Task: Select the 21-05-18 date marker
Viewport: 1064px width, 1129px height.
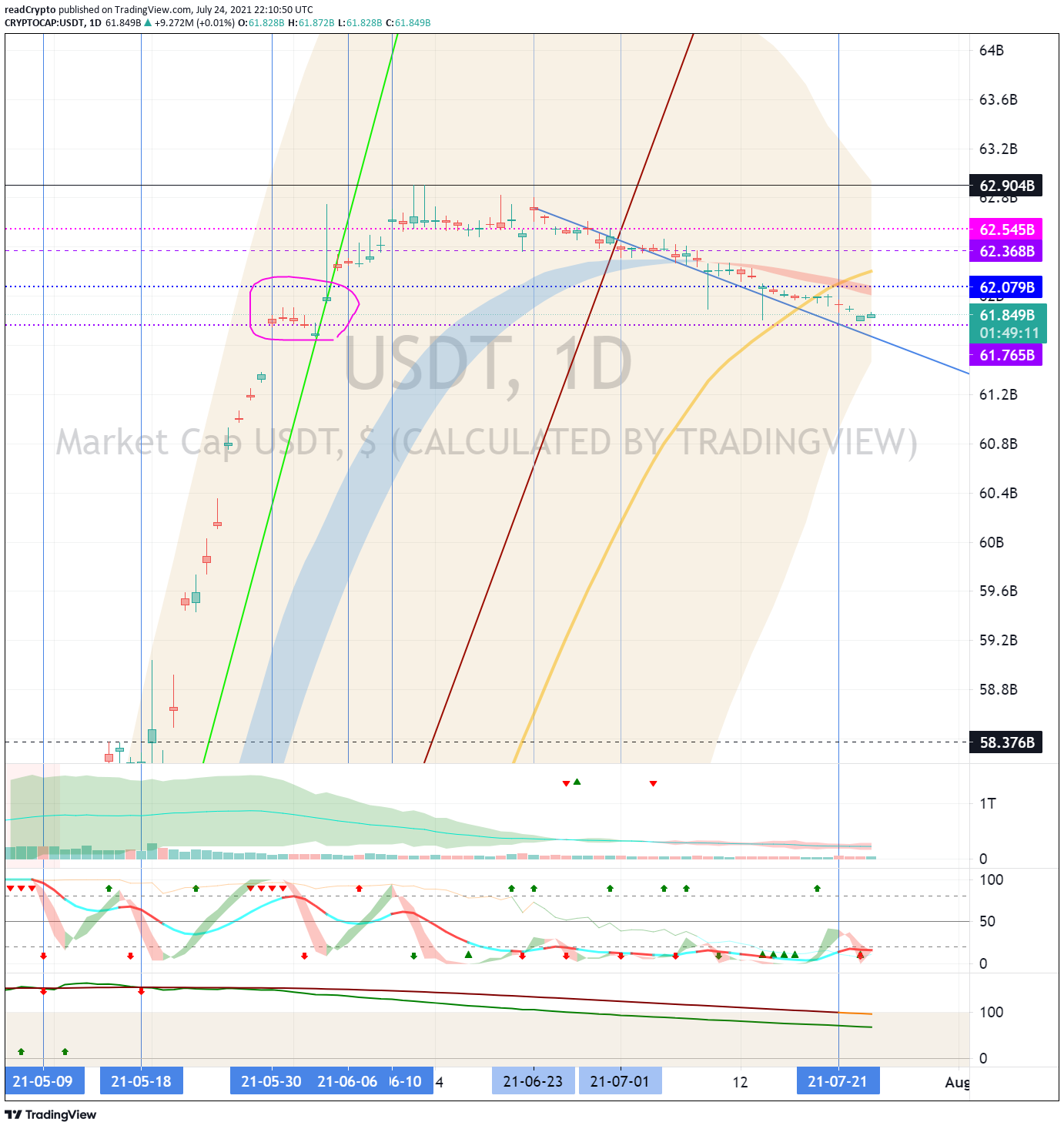Action: point(142,1081)
